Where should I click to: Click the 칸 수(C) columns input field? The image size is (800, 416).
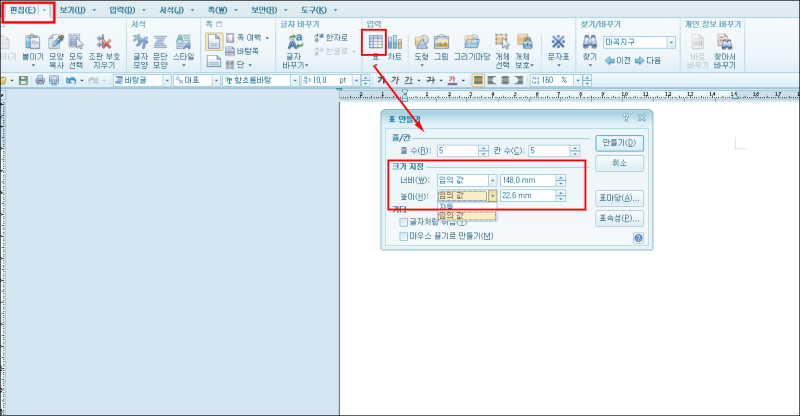549,151
